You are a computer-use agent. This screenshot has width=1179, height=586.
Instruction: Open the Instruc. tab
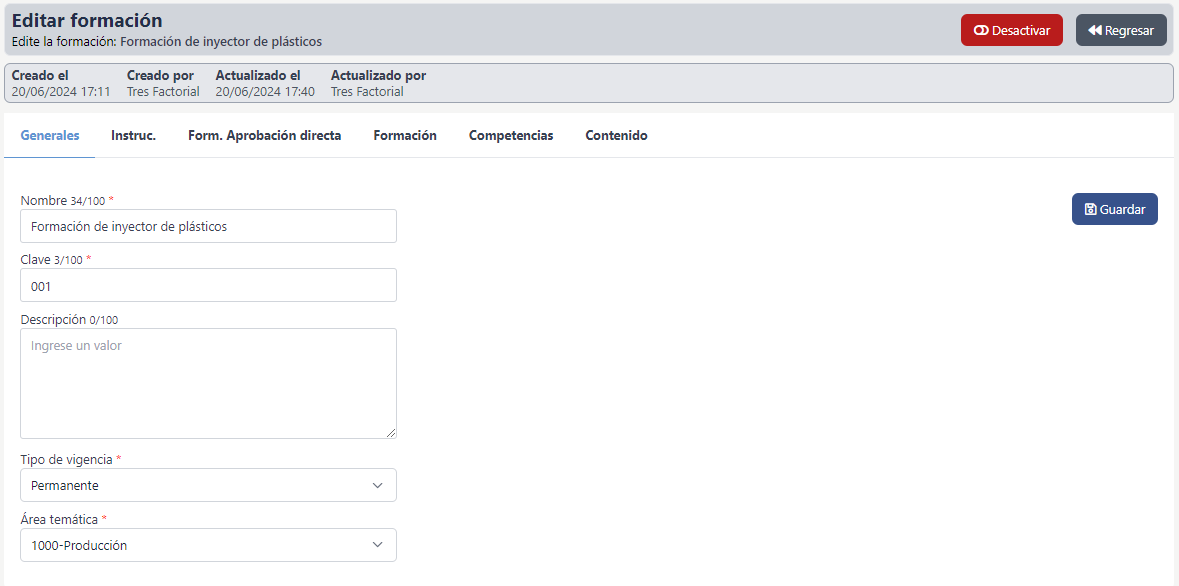[133, 136]
